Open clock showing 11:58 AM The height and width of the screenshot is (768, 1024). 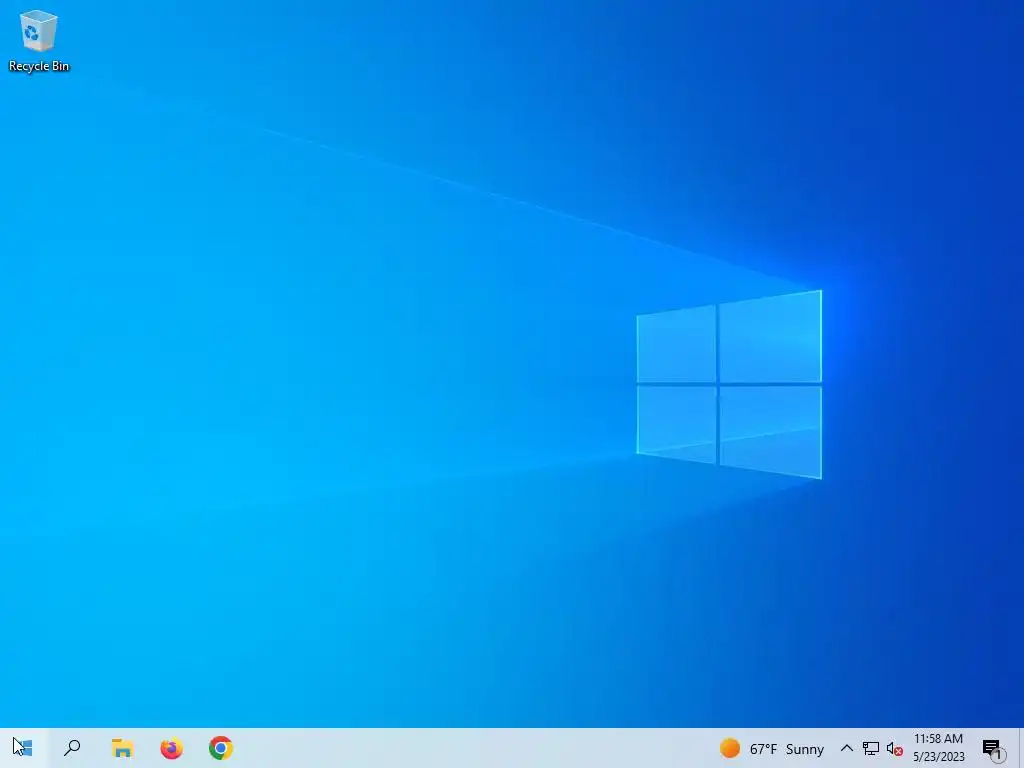coord(938,748)
